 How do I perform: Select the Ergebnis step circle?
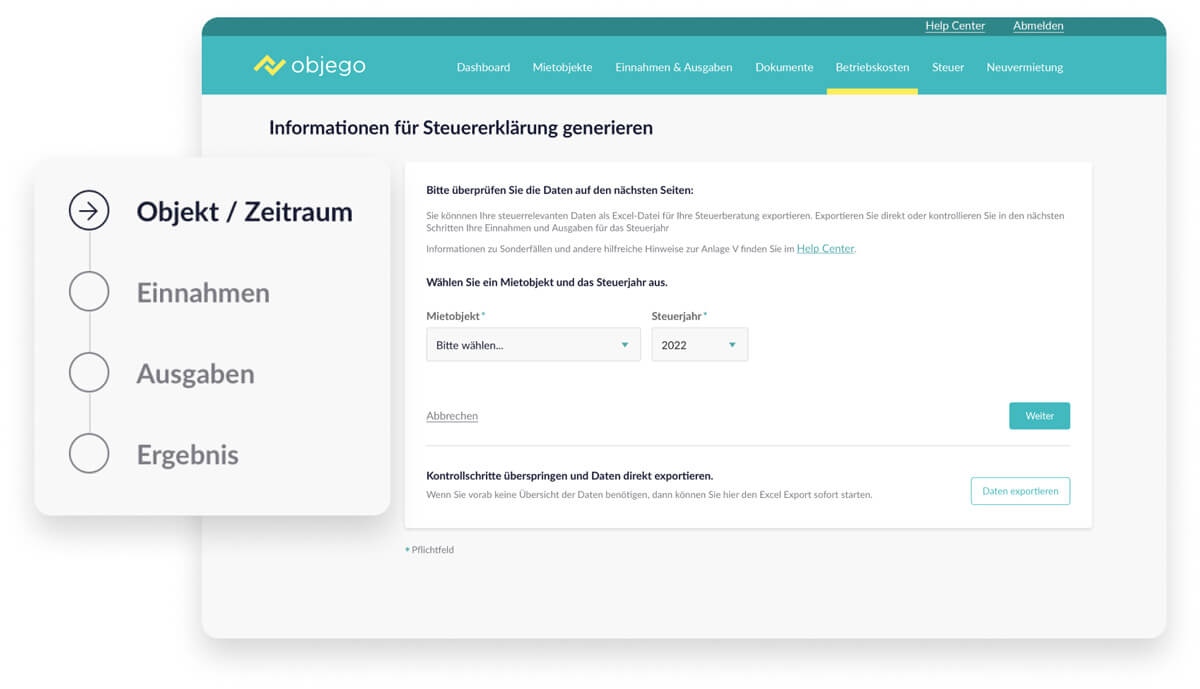point(89,454)
